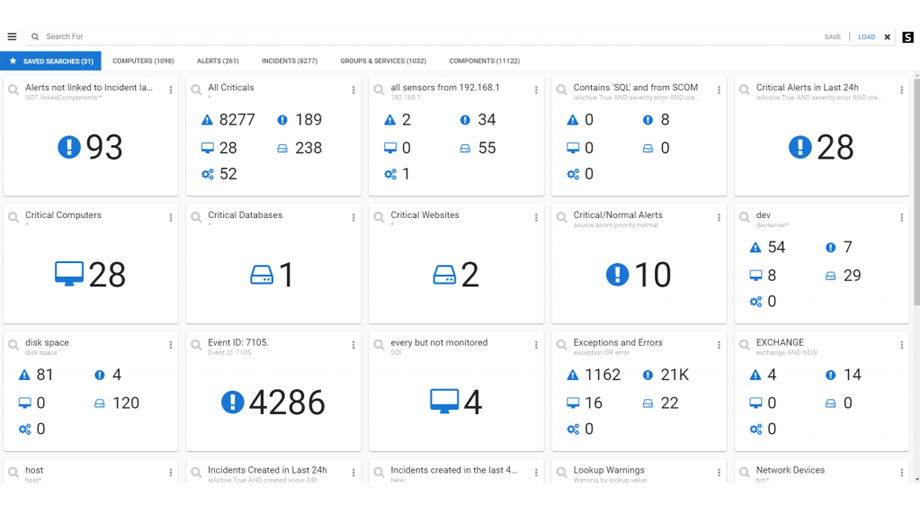The height and width of the screenshot is (518, 920).
Task: Click the every but not monitored title
Action: pos(439,343)
